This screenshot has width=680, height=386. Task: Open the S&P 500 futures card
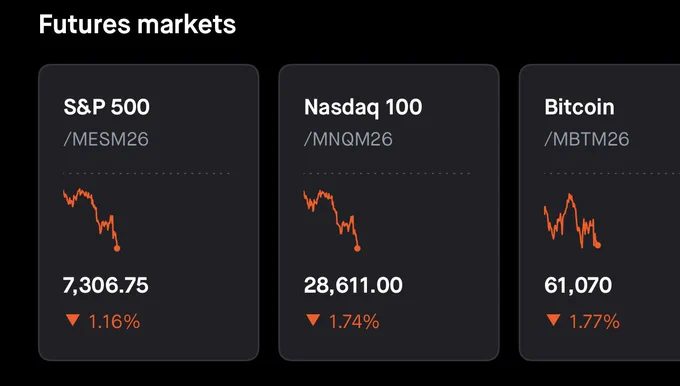149,212
